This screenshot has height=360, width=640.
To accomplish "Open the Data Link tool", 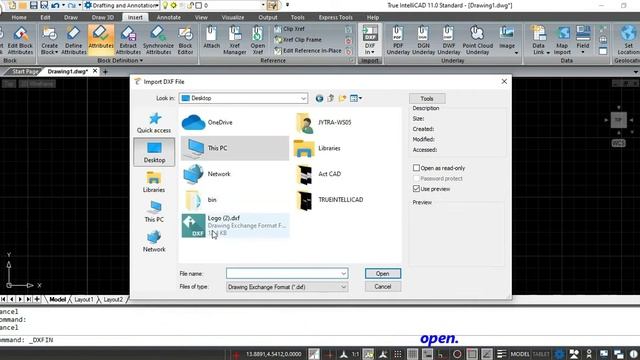I will 539,40.
